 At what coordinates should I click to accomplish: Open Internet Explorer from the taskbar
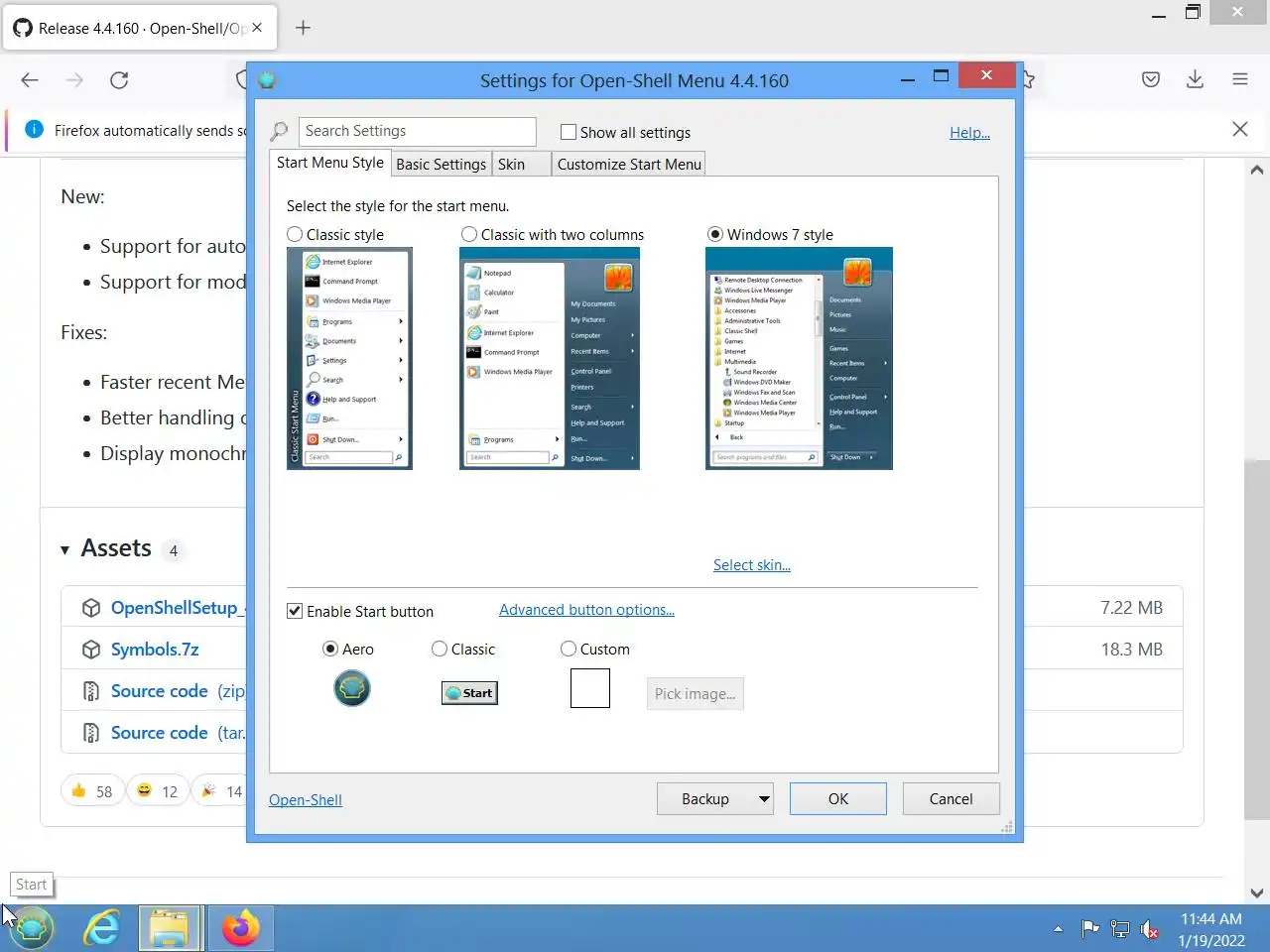[x=102, y=929]
